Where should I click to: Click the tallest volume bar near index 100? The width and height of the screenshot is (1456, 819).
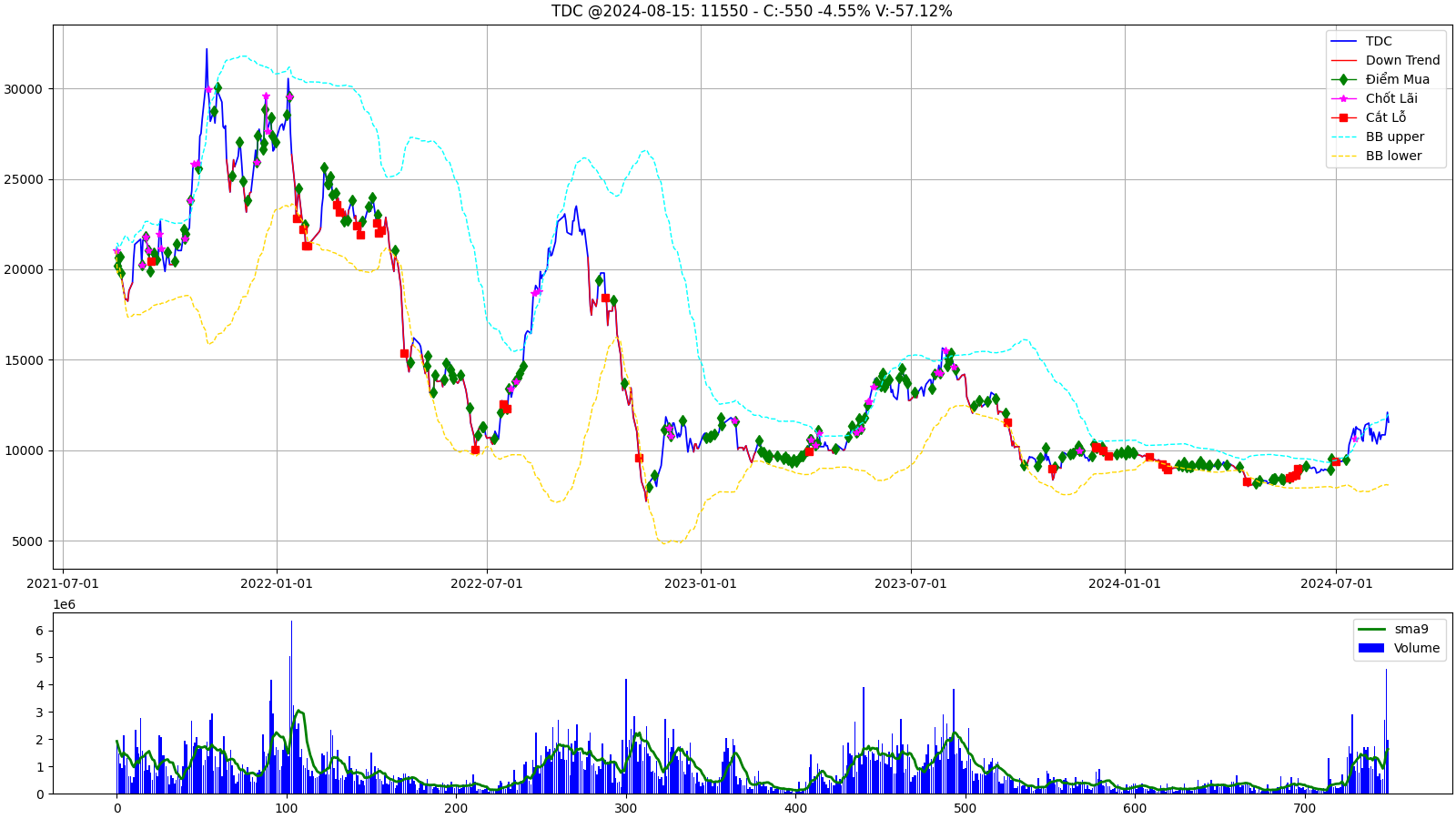pos(291,707)
